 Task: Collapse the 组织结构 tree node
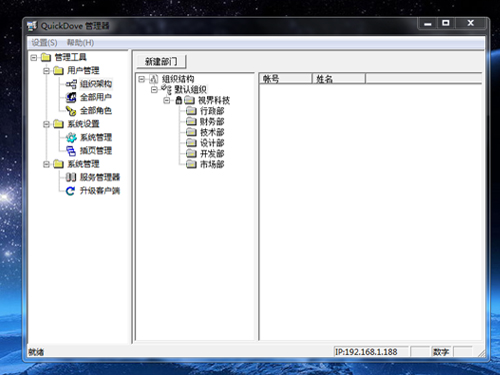[142, 79]
